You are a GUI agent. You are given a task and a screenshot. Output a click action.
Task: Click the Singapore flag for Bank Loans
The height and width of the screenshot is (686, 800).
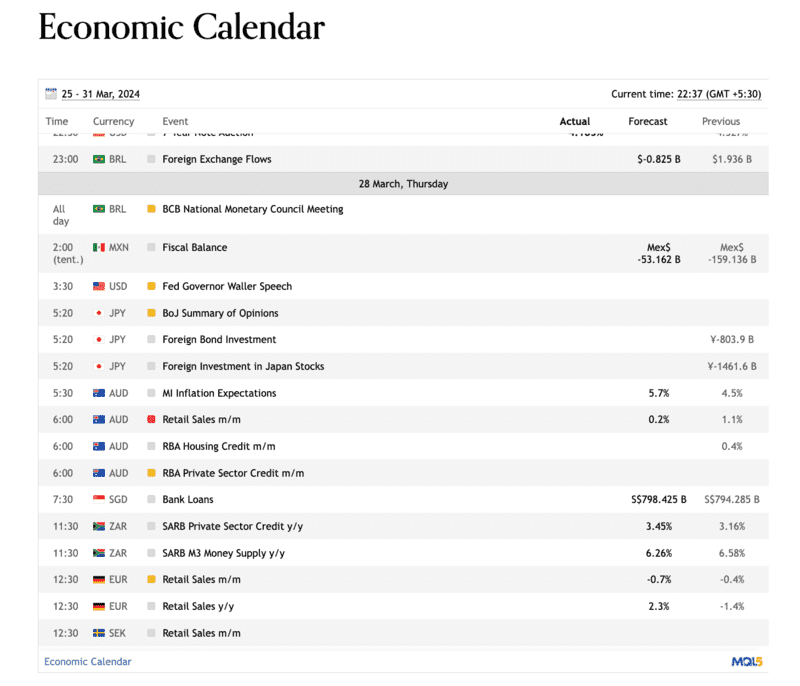click(x=99, y=499)
